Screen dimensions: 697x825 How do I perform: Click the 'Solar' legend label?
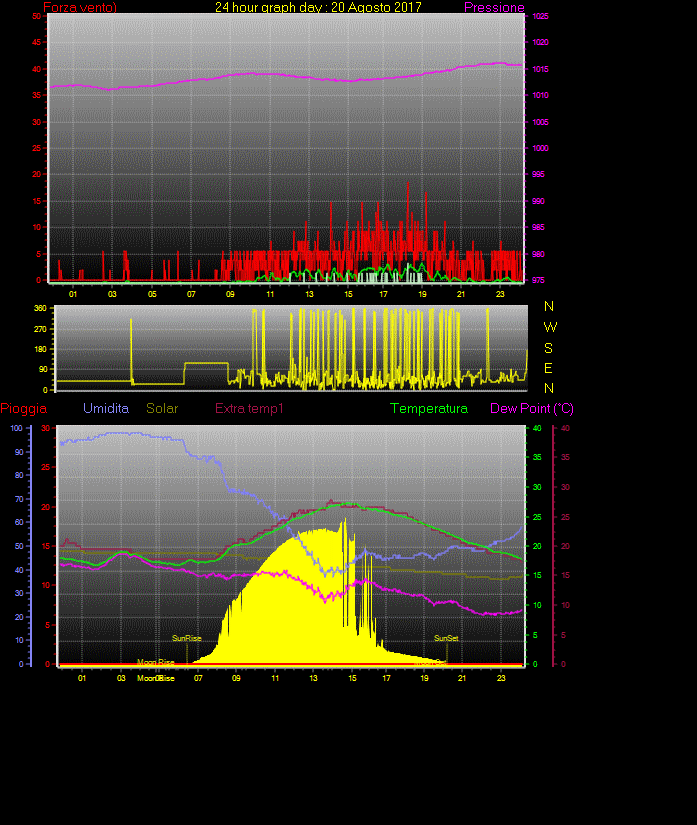pos(162,408)
